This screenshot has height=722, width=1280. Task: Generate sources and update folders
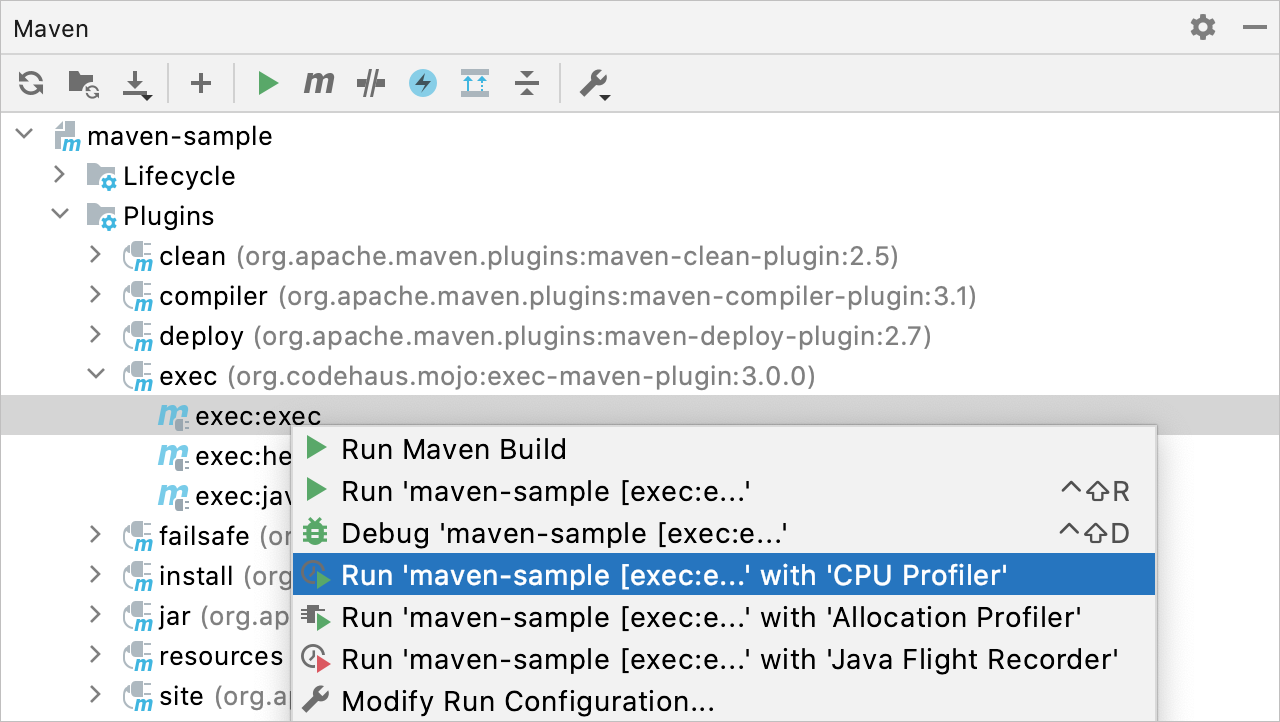pyautogui.click(x=82, y=83)
